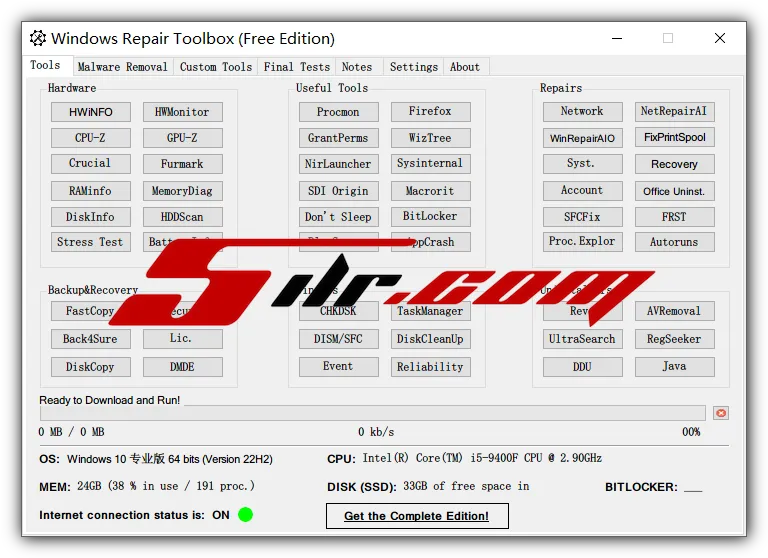768x558 pixels.
Task: Launch WizTree from Useful Tools
Action: [x=430, y=138]
